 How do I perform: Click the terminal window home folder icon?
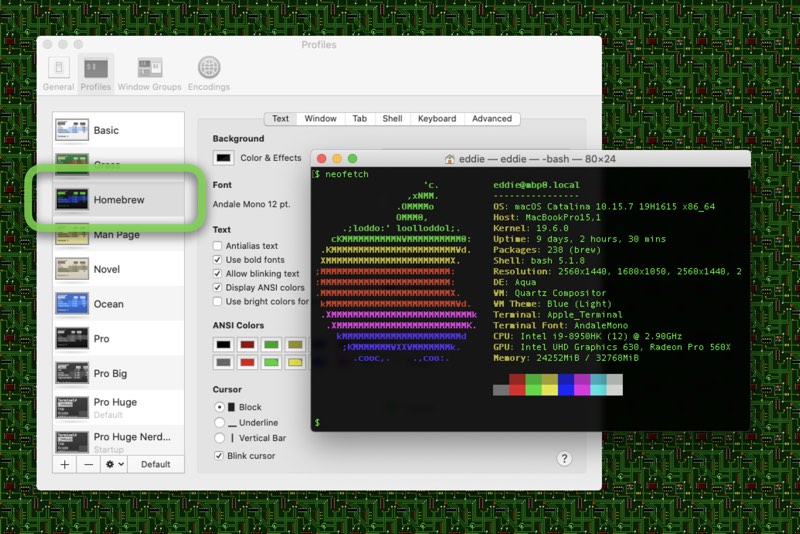click(449, 159)
